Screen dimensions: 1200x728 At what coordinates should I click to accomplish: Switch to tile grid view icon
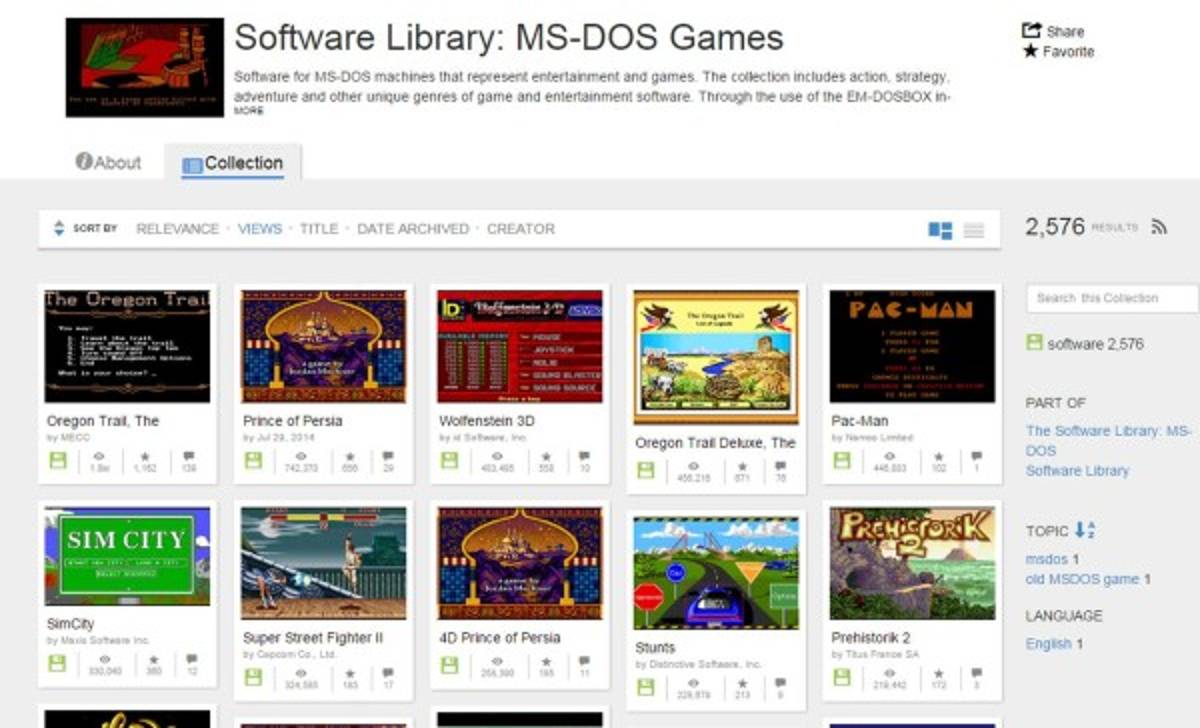940,230
